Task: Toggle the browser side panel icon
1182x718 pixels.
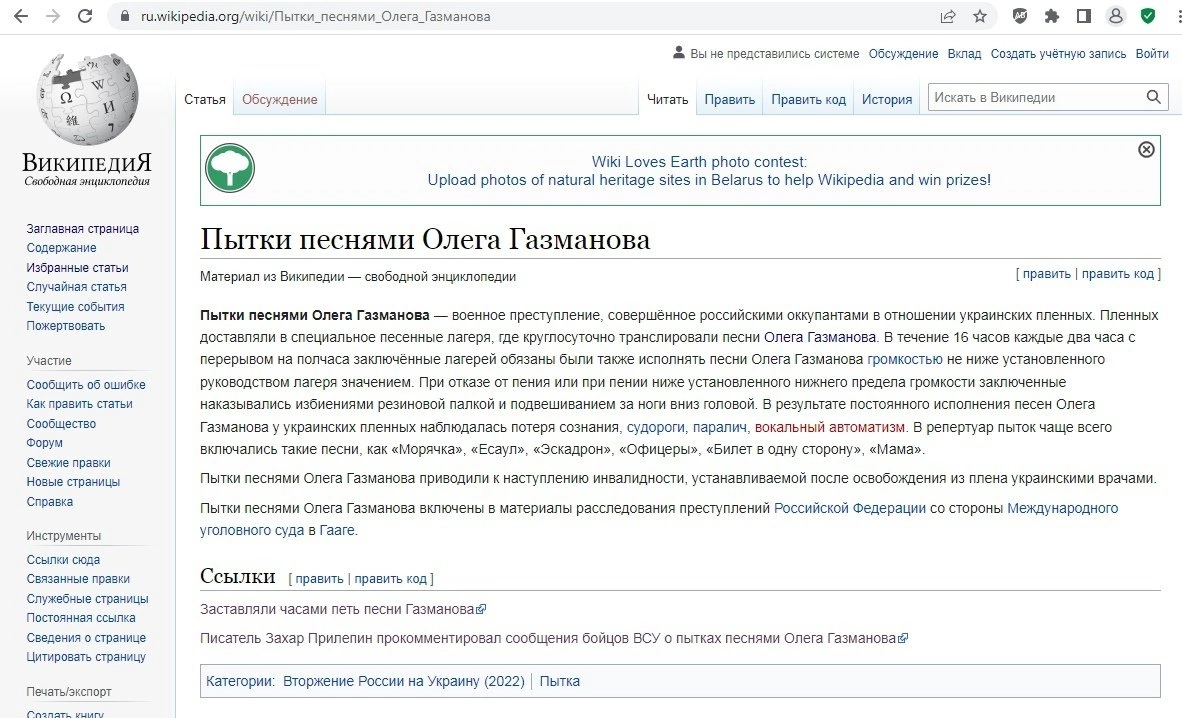Action: tap(1083, 16)
